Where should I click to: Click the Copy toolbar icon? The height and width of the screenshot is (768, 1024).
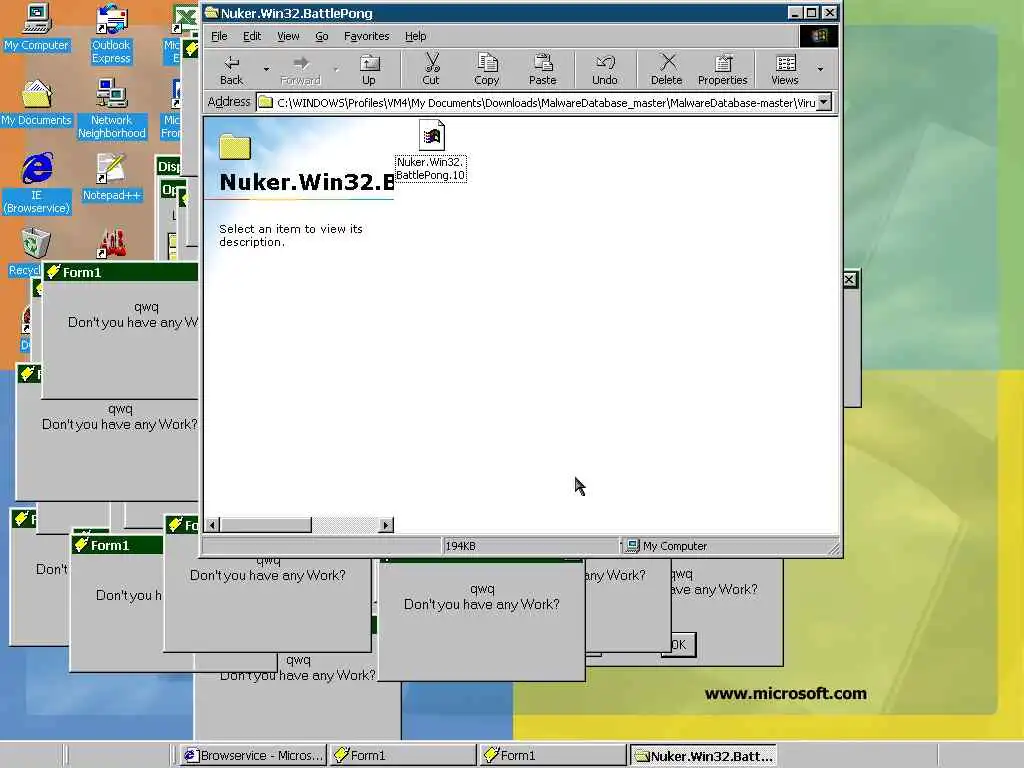[487, 70]
